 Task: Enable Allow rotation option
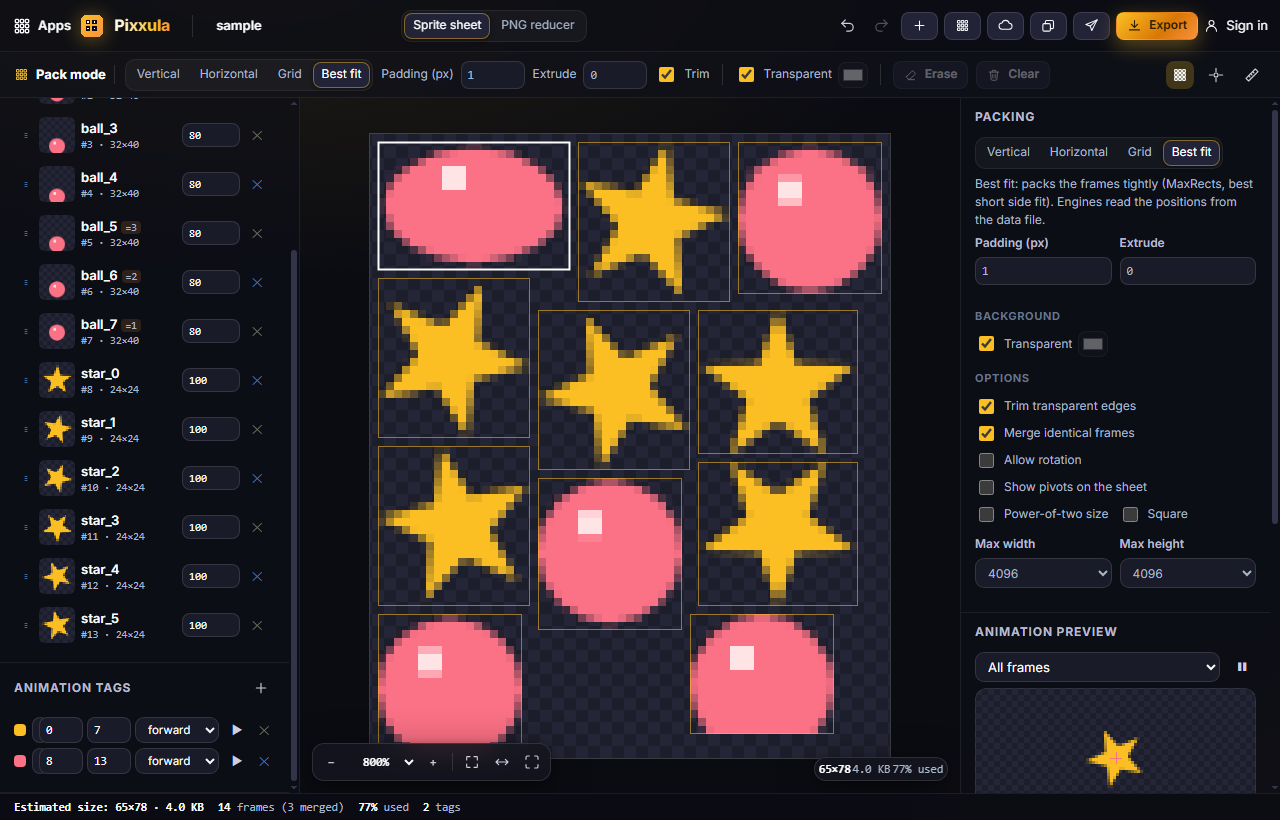986,460
